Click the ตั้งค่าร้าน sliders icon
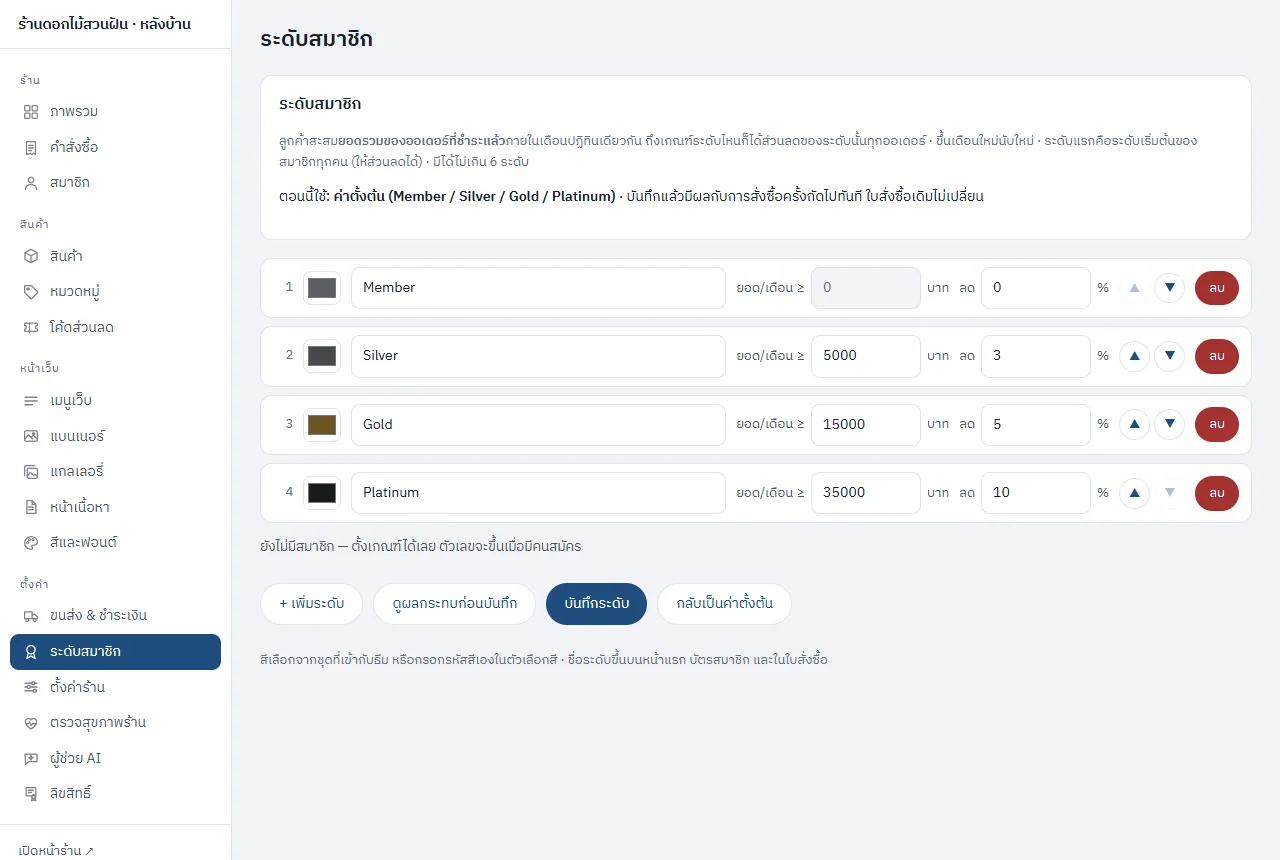The width and height of the screenshot is (1280, 860). coord(31,687)
